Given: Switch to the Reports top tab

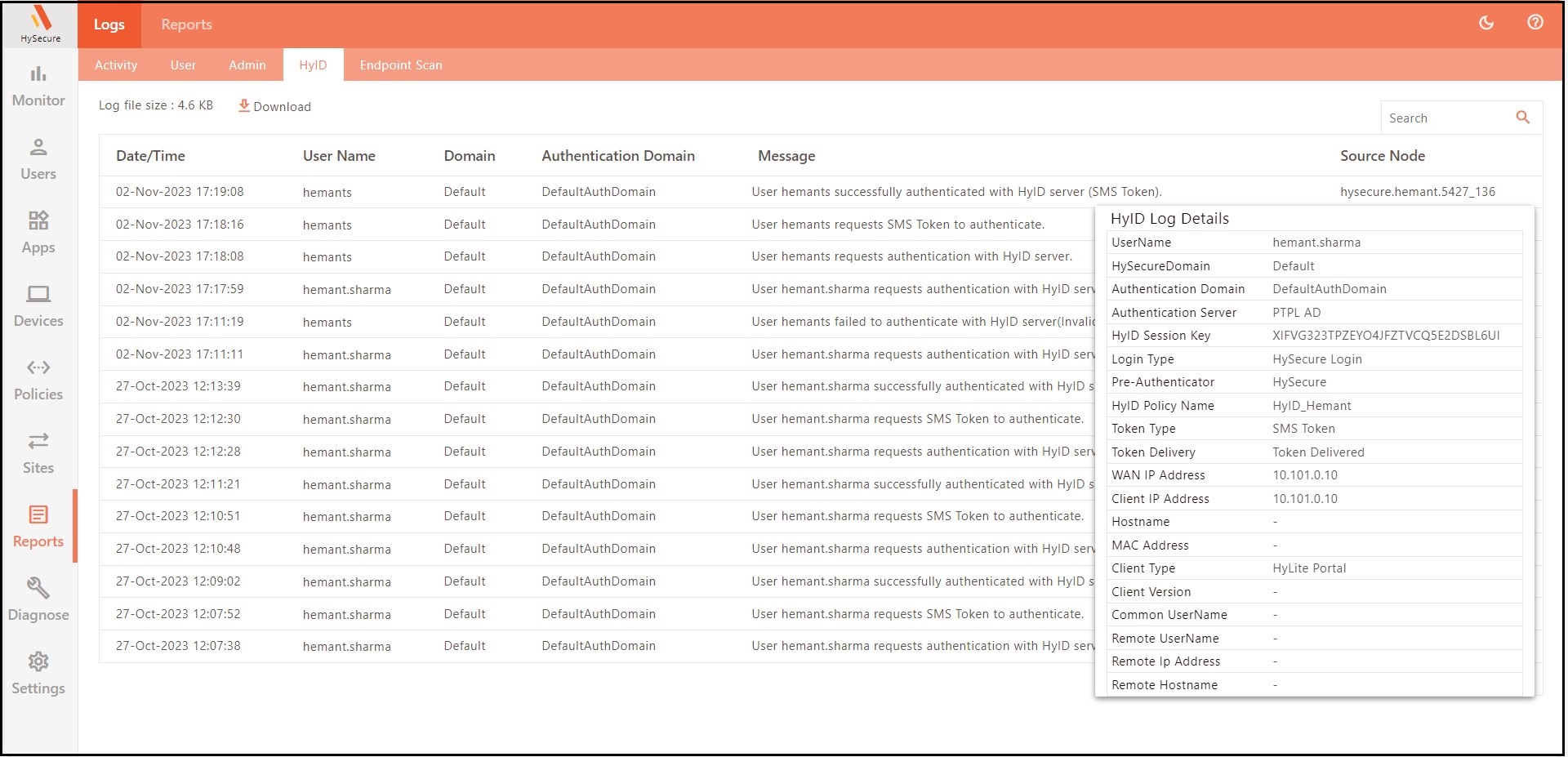Looking at the screenshot, I should (186, 24).
